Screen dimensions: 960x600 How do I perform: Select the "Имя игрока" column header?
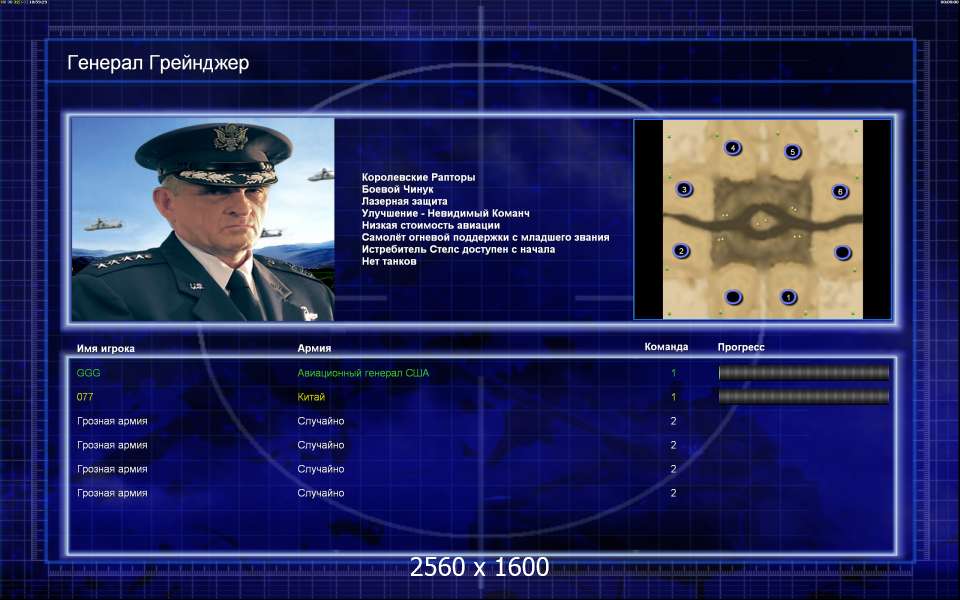(105, 348)
